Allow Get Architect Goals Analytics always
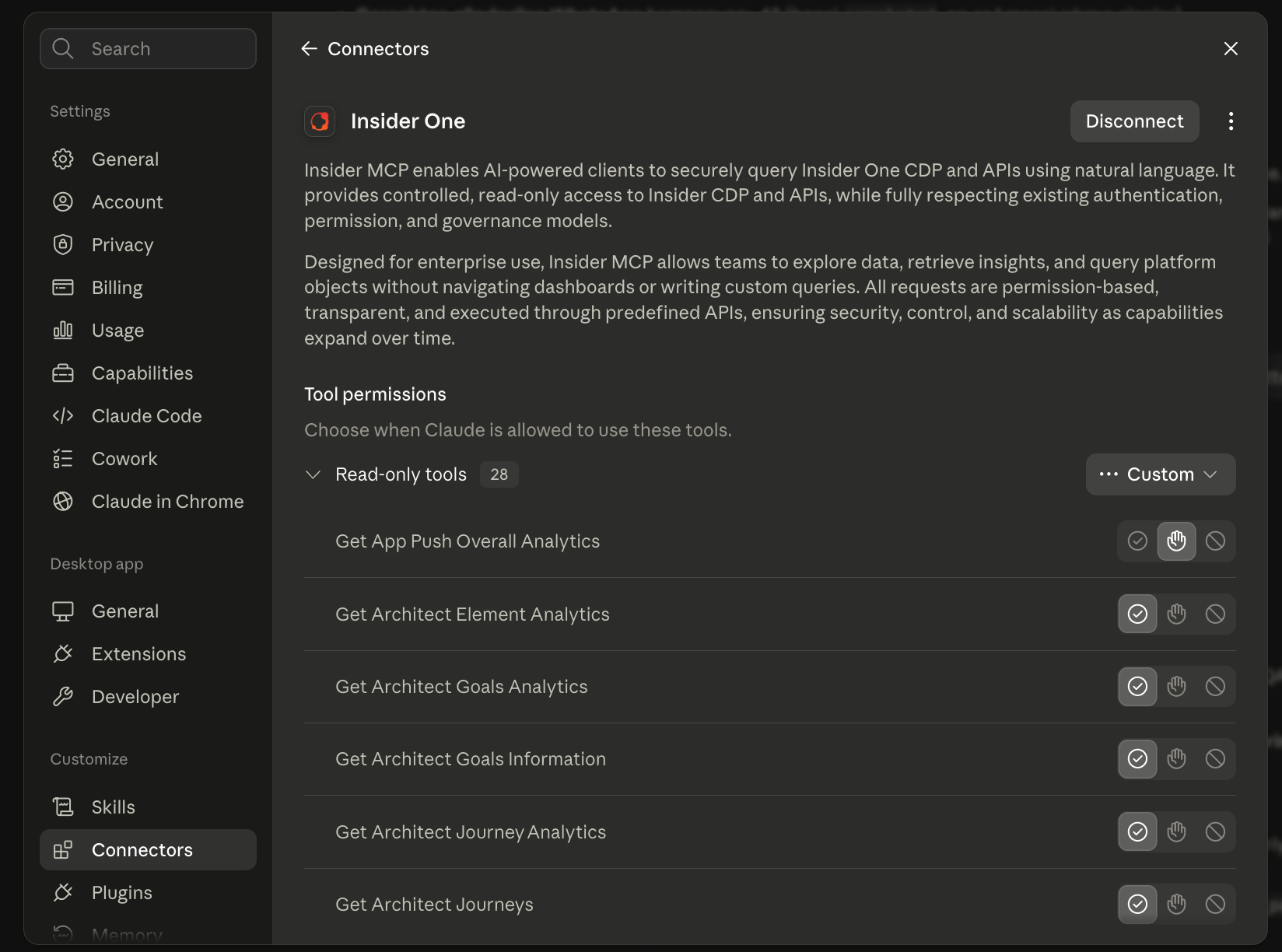Screen dimensions: 1282x952 [1137, 686]
